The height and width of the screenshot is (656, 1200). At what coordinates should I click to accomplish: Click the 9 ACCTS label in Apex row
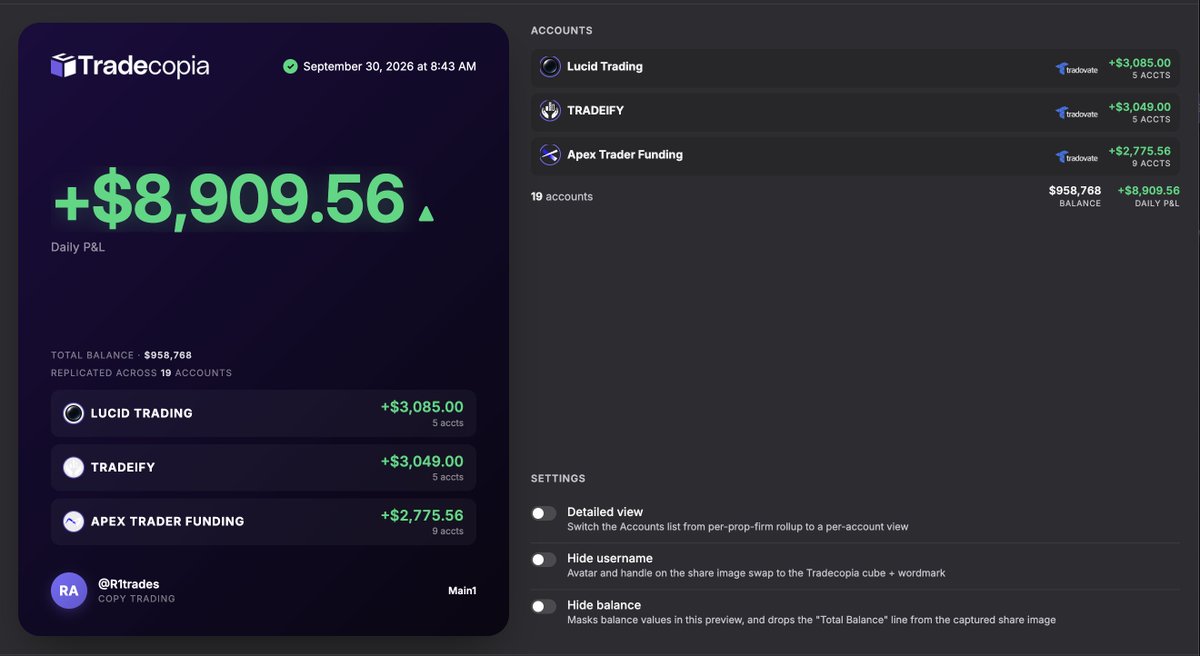tap(1151, 164)
